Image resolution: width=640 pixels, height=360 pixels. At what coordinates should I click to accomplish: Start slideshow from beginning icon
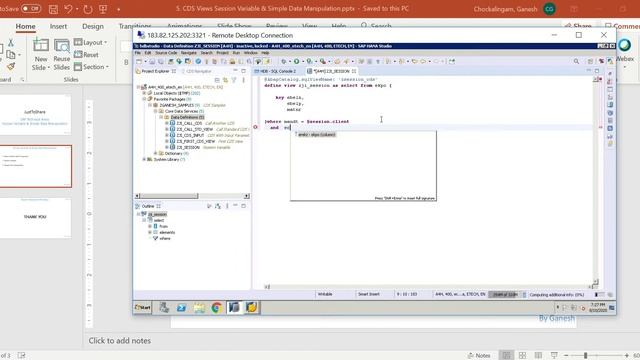(x=103, y=9)
